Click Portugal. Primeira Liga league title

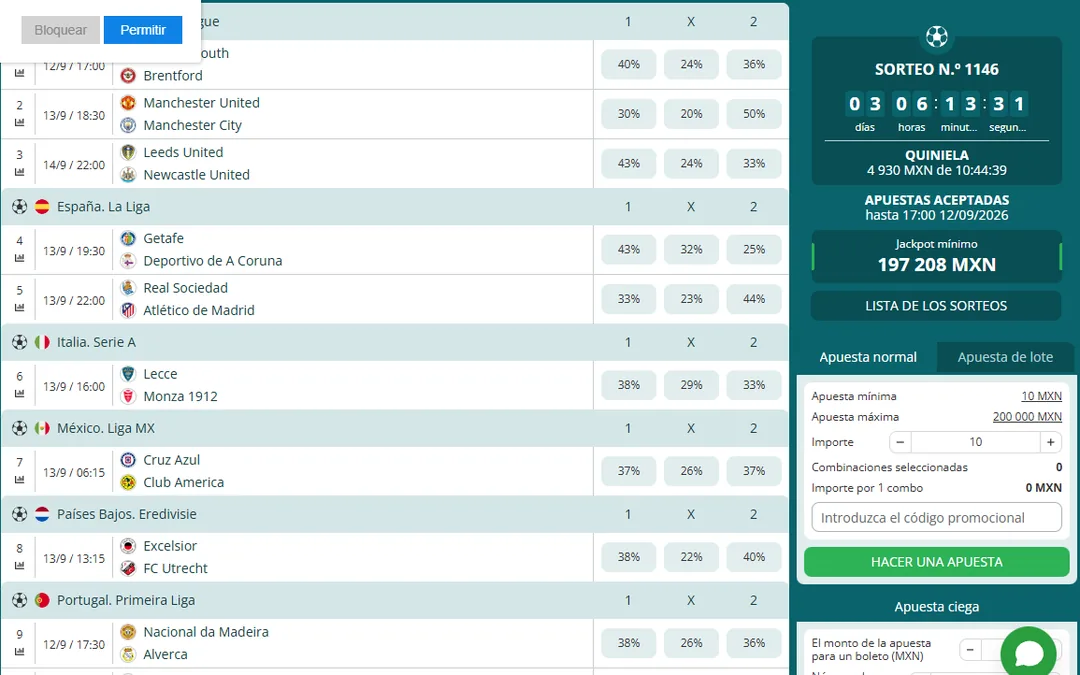point(126,601)
